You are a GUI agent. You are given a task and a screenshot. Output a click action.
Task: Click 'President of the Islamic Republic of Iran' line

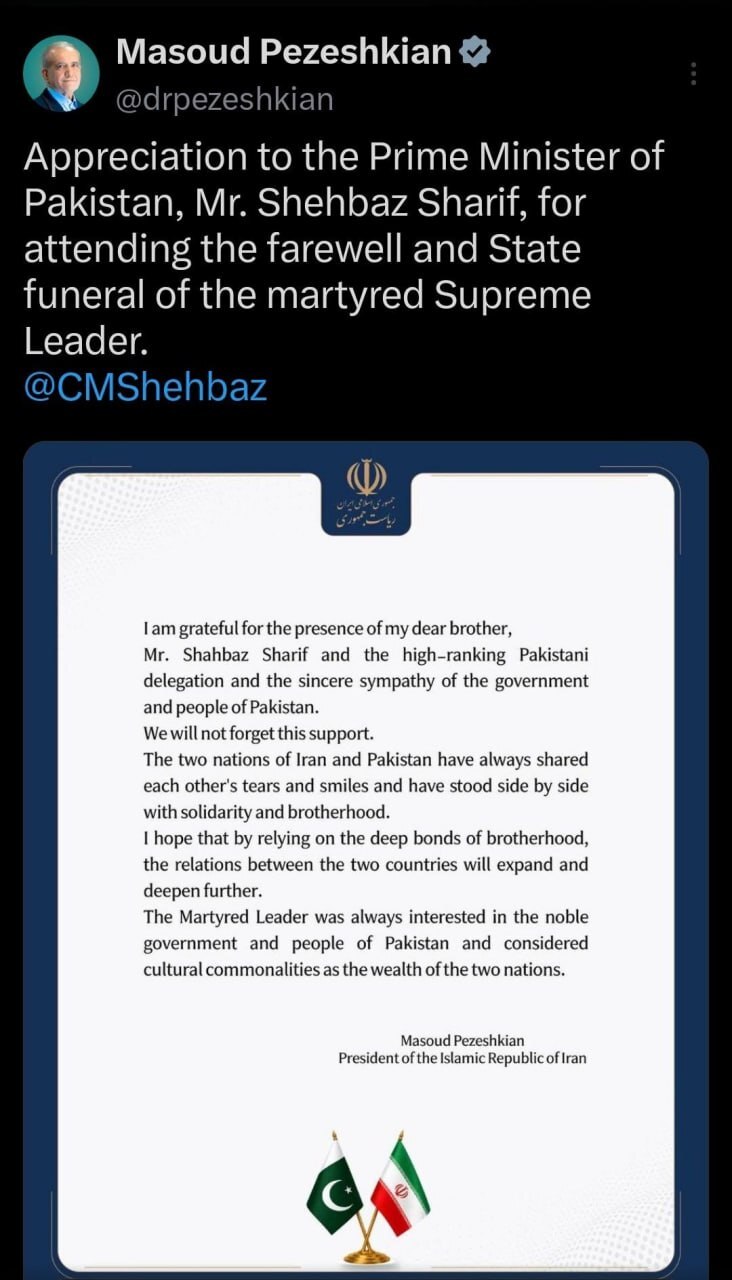pos(462,1058)
